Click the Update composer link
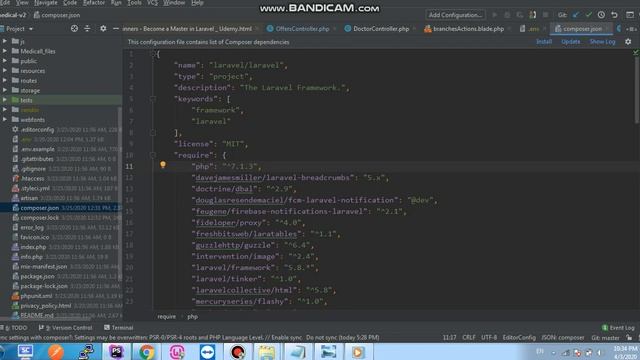The image size is (640, 360). [571, 42]
